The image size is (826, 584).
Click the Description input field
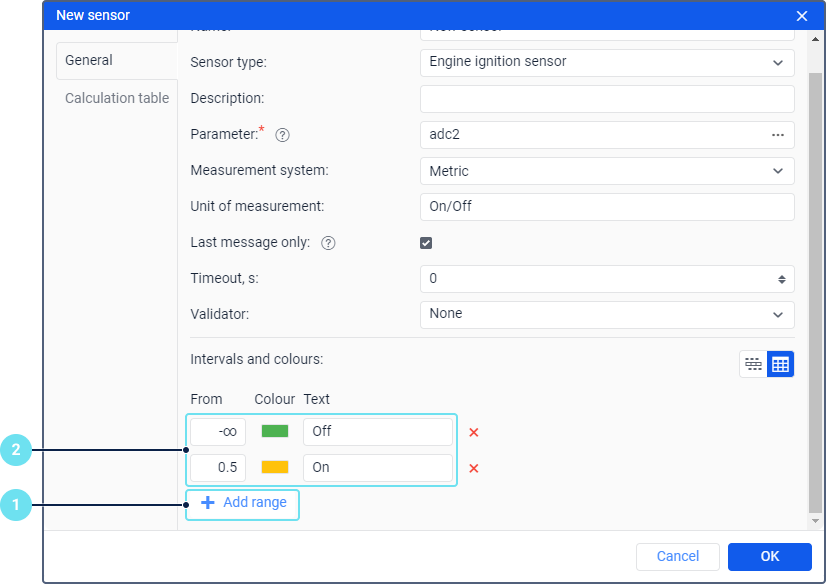(607, 99)
